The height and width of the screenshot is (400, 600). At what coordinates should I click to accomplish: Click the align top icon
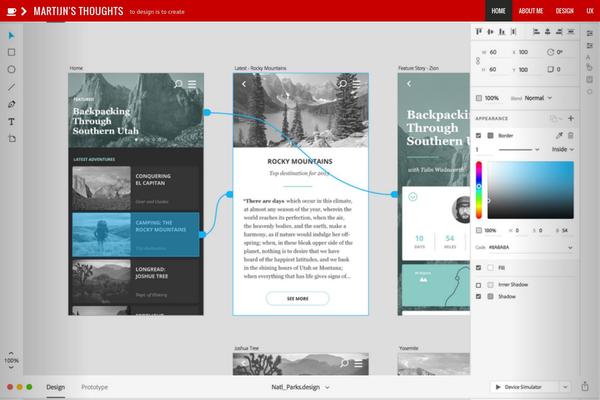479,31
